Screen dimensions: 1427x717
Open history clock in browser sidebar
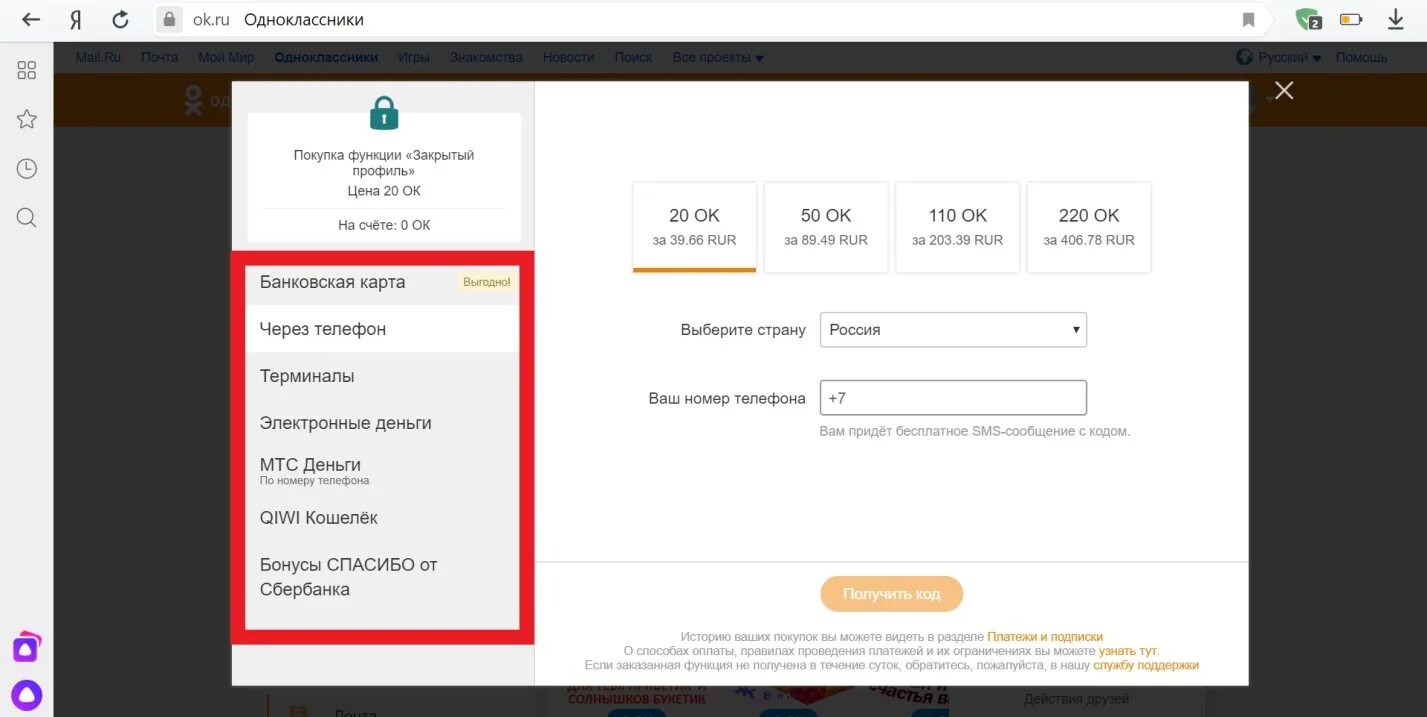[27, 169]
